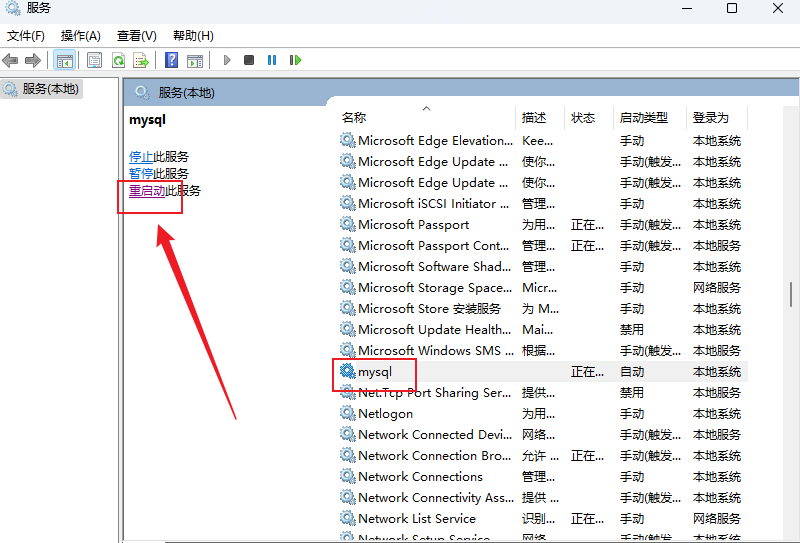Select Network Connection Bro... service
This screenshot has height=543, width=800.
pos(543,455)
